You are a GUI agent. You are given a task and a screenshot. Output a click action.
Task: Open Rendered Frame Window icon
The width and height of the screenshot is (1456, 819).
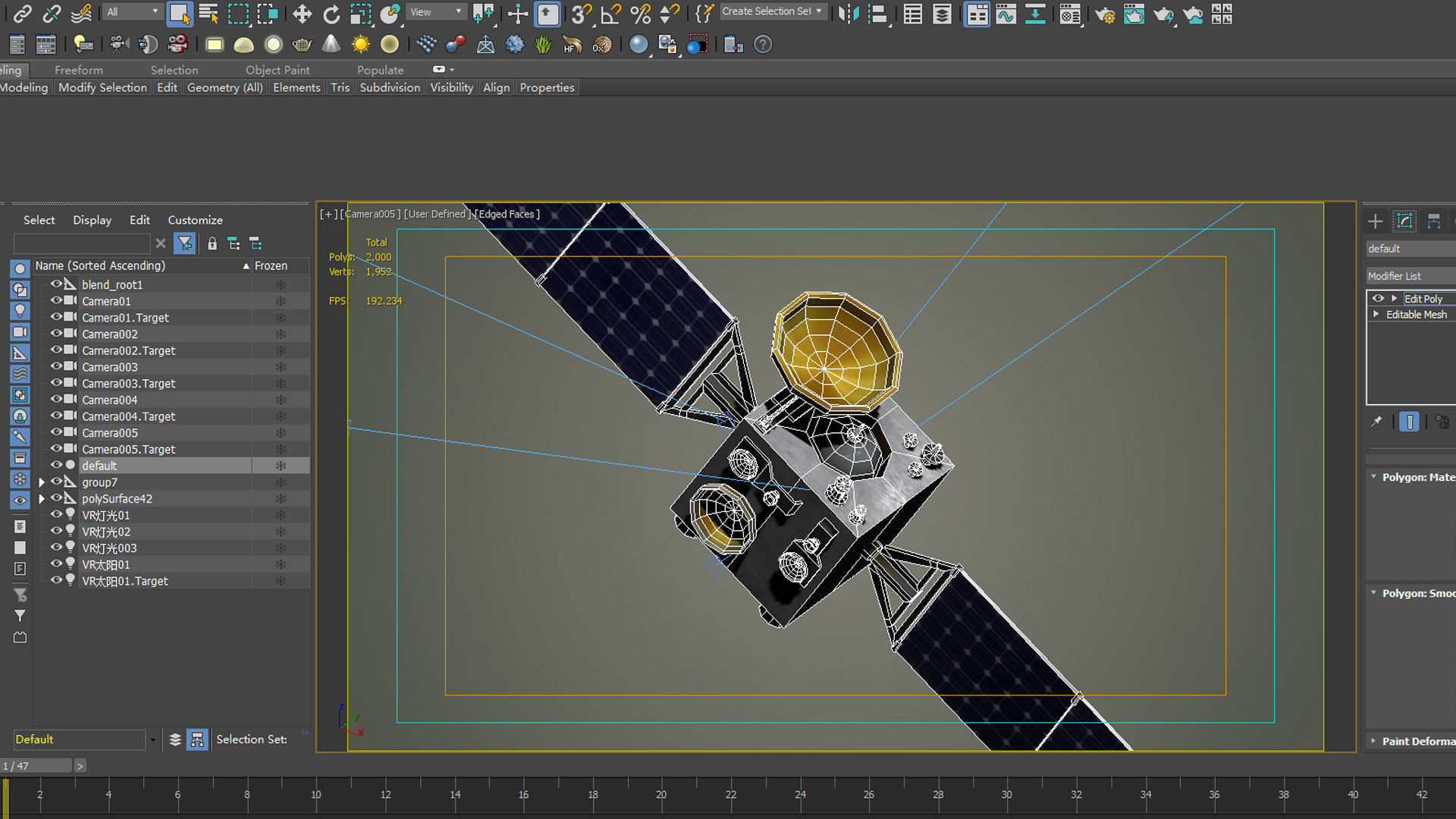(1134, 14)
